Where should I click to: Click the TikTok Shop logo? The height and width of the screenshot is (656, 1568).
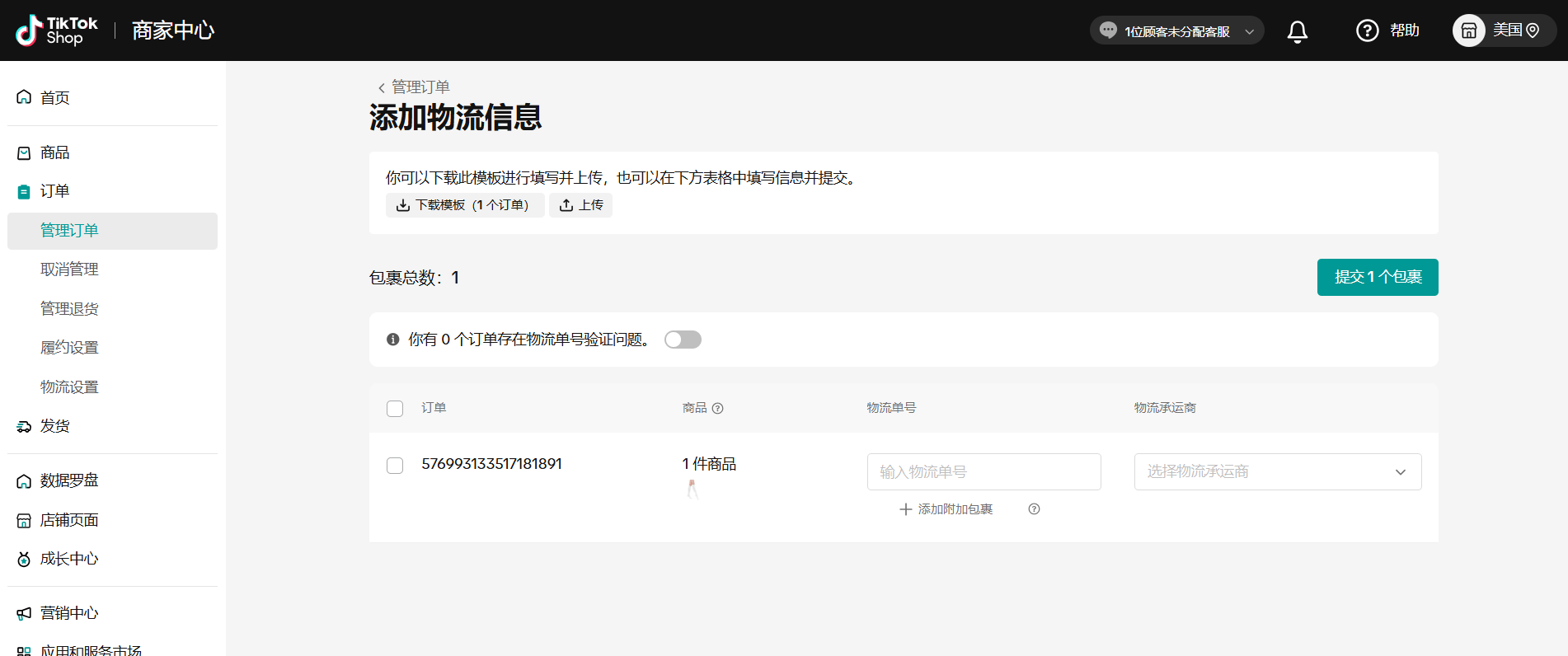(x=57, y=30)
